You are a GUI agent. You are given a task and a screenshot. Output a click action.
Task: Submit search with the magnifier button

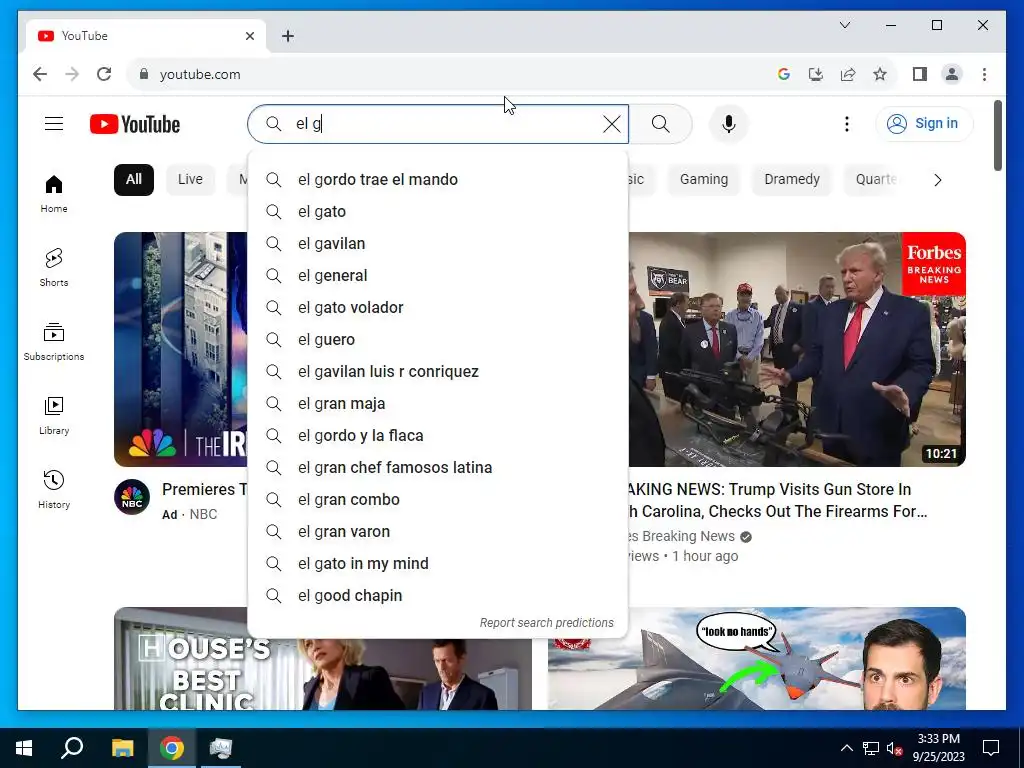click(x=660, y=124)
